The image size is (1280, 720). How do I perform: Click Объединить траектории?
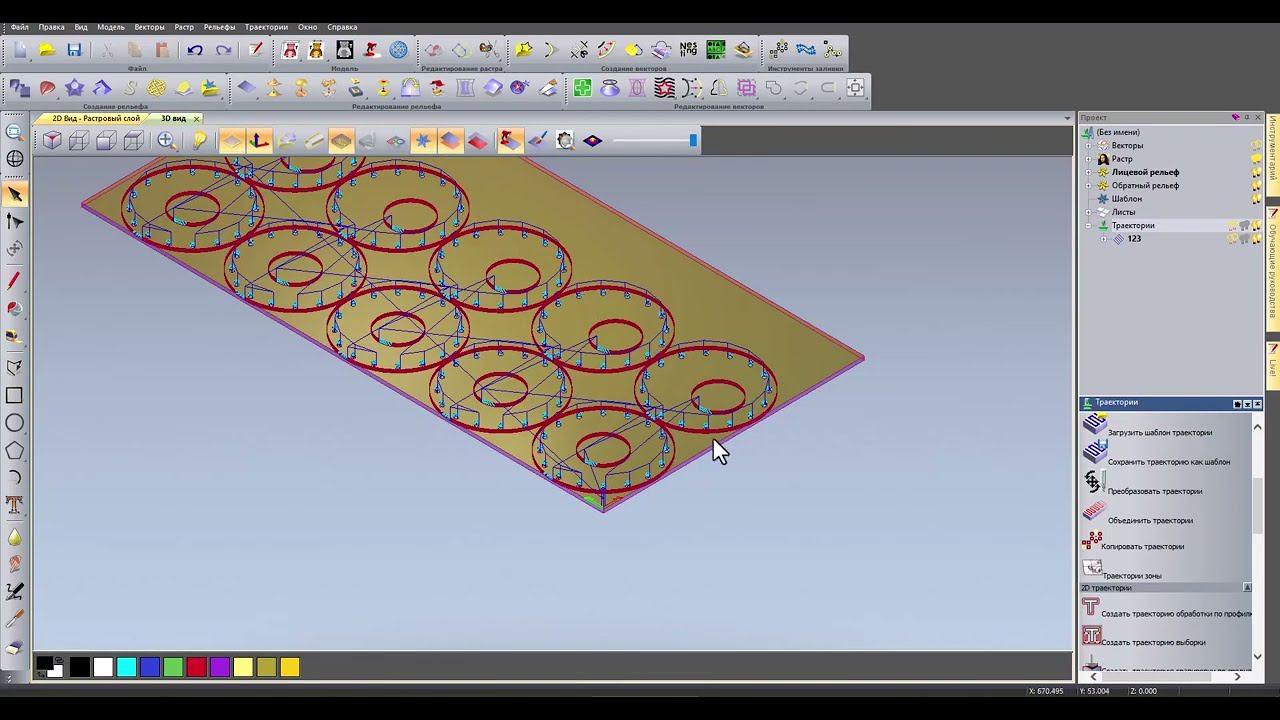click(x=1150, y=520)
